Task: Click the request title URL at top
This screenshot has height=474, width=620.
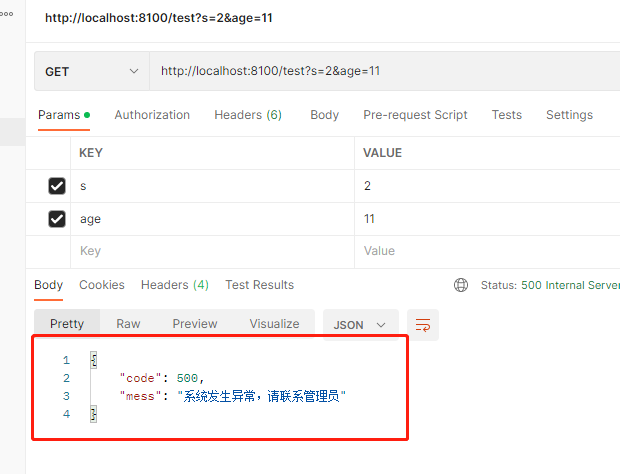Action: coord(159,18)
